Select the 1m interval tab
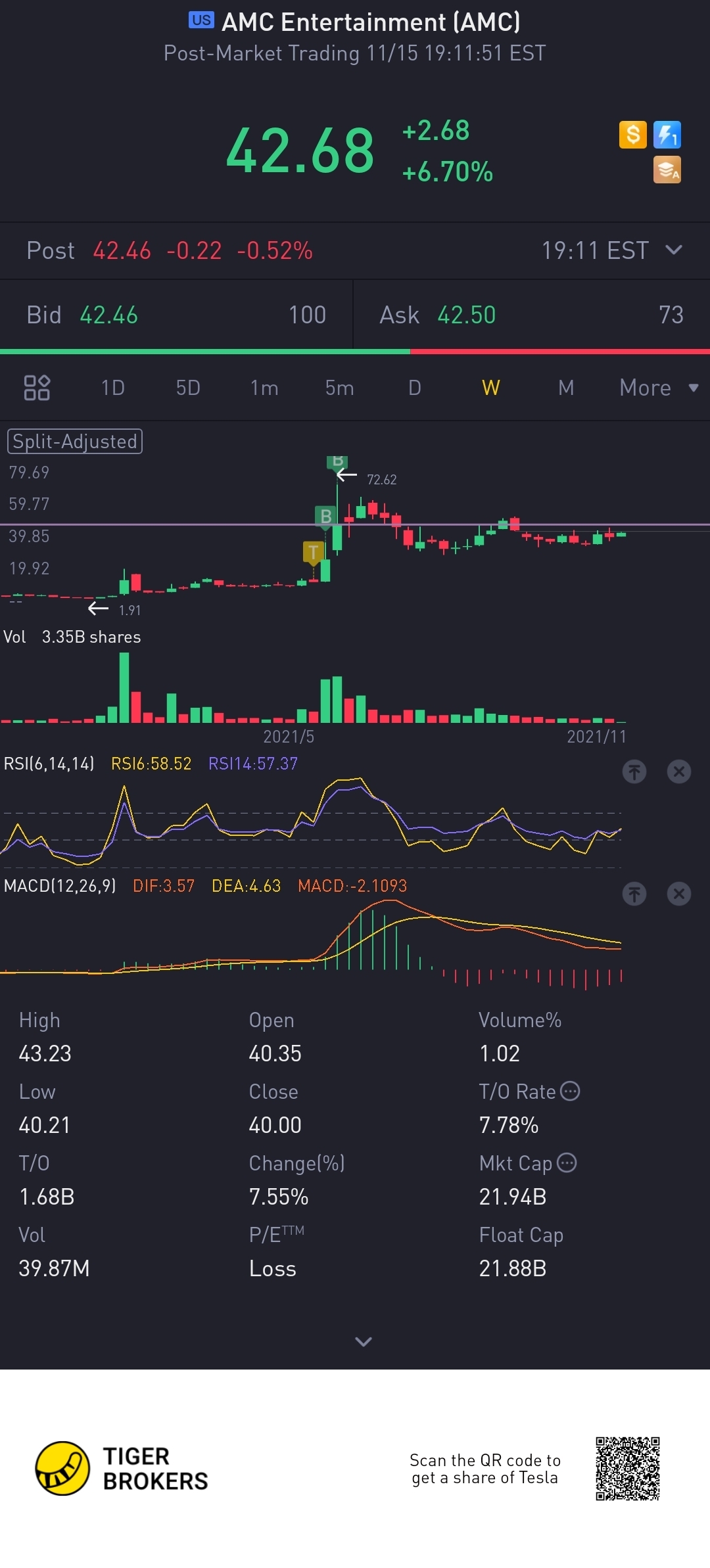710x1568 pixels. point(264,388)
